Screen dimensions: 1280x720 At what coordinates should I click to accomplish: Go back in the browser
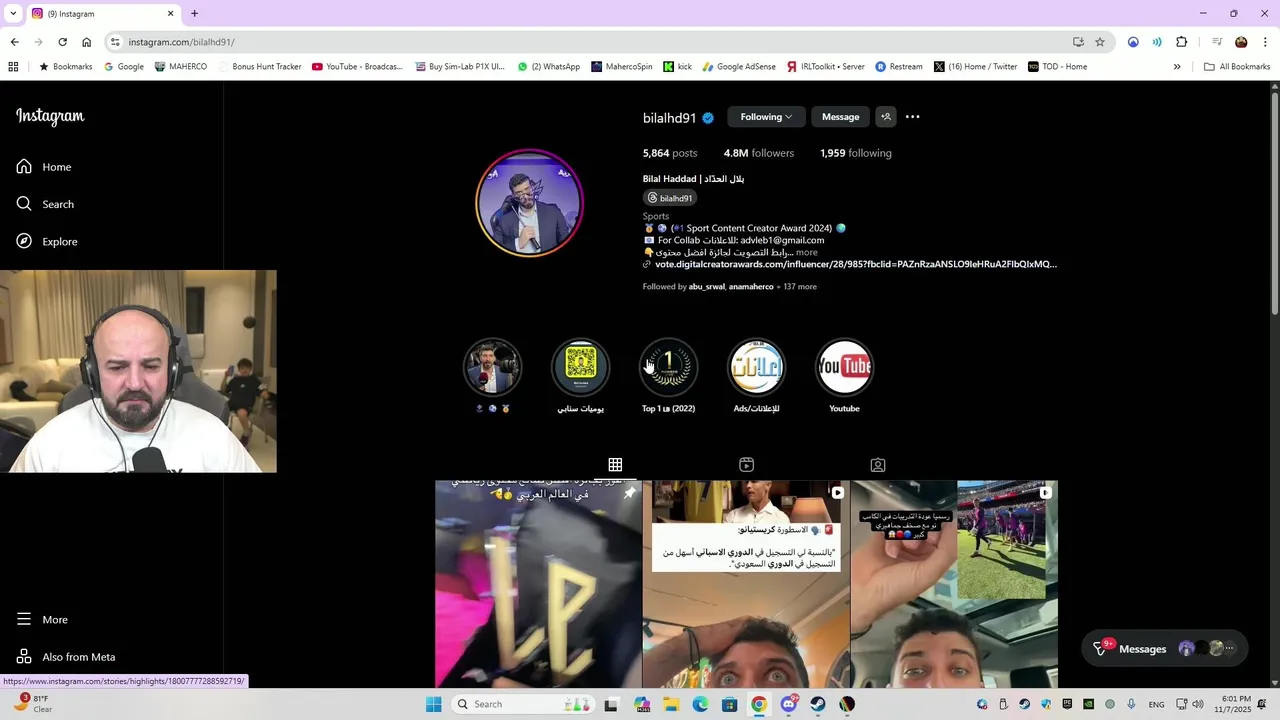click(x=14, y=42)
